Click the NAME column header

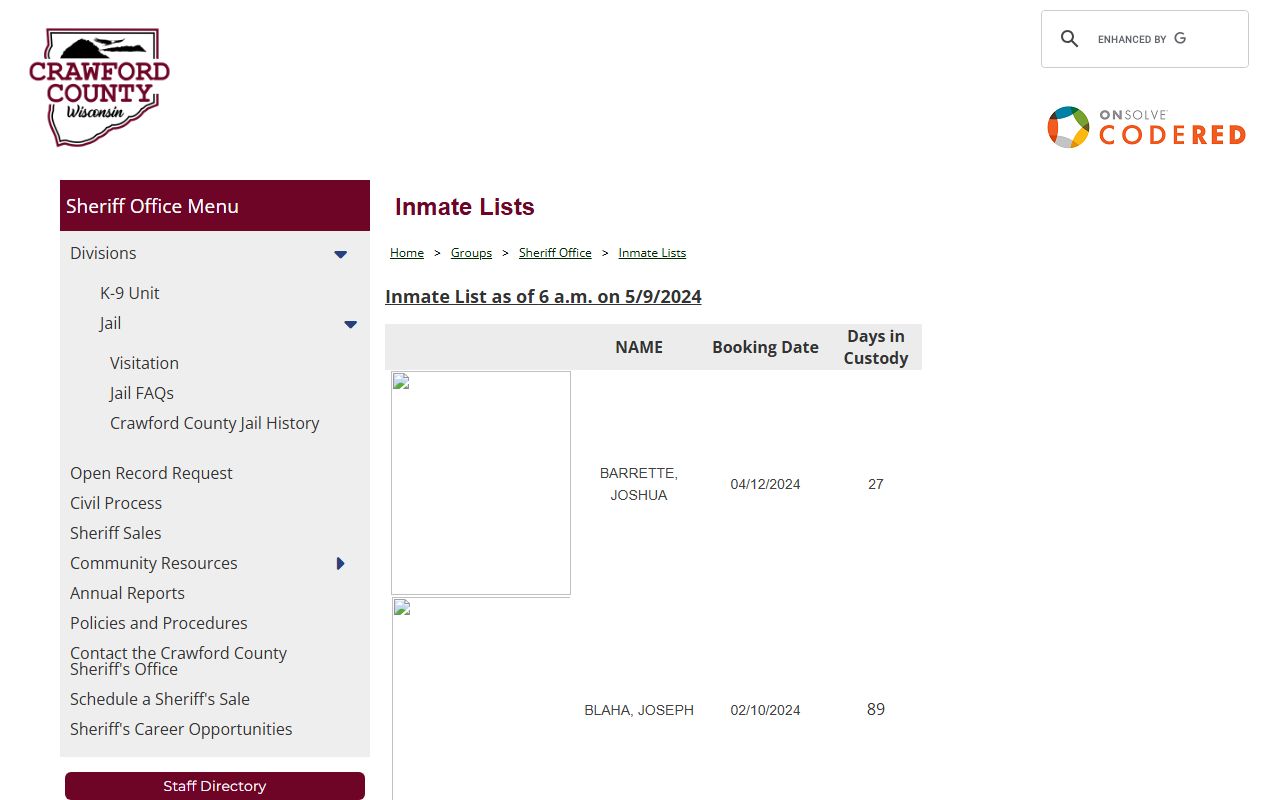click(639, 347)
